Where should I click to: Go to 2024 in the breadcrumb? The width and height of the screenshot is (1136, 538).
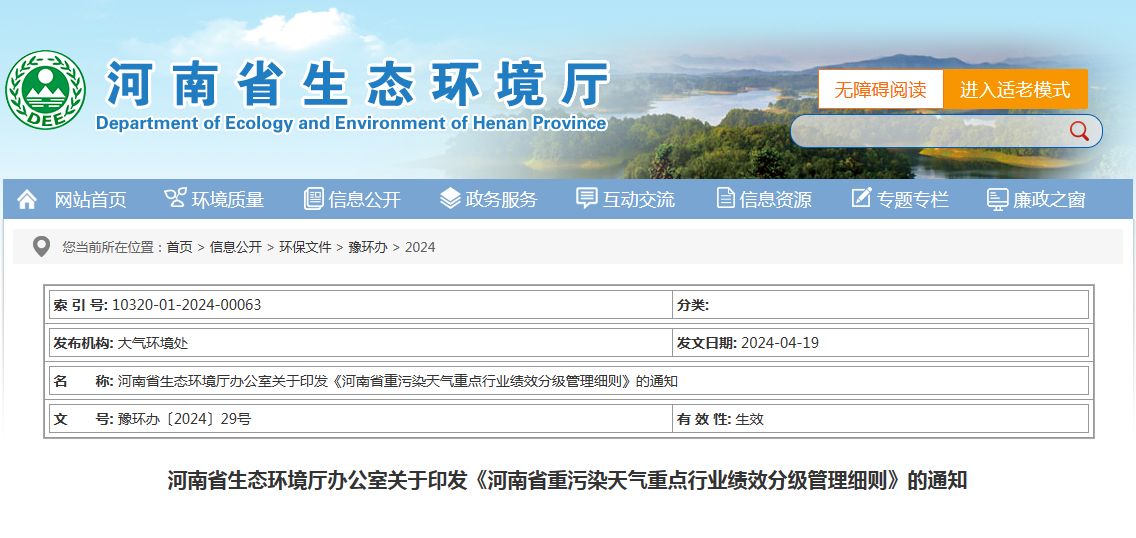(420, 248)
